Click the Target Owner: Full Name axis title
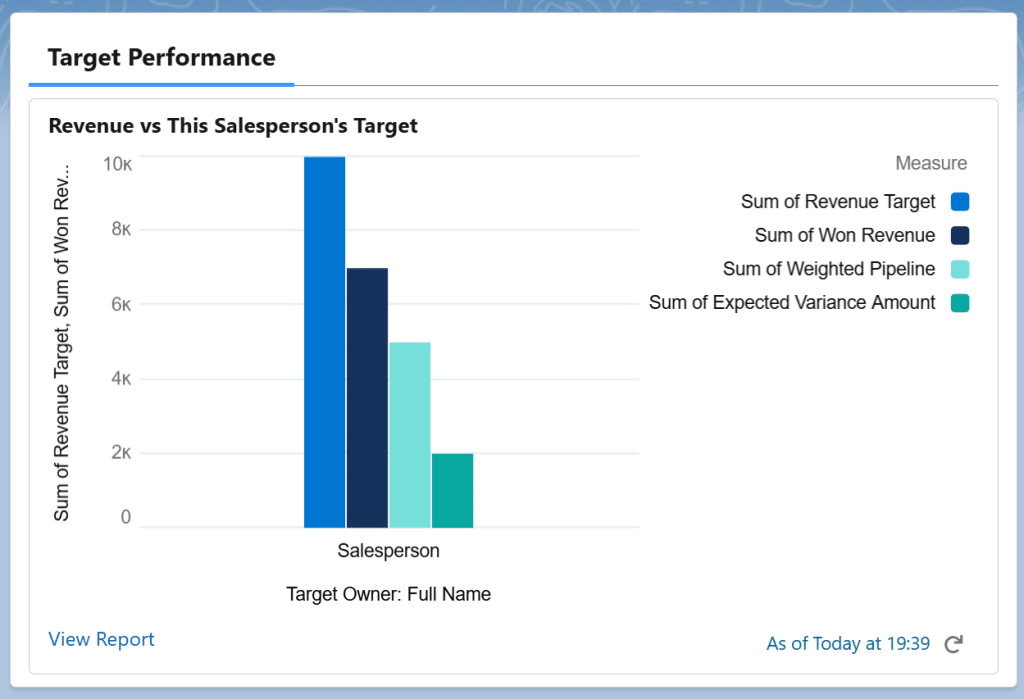 coord(388,594)
